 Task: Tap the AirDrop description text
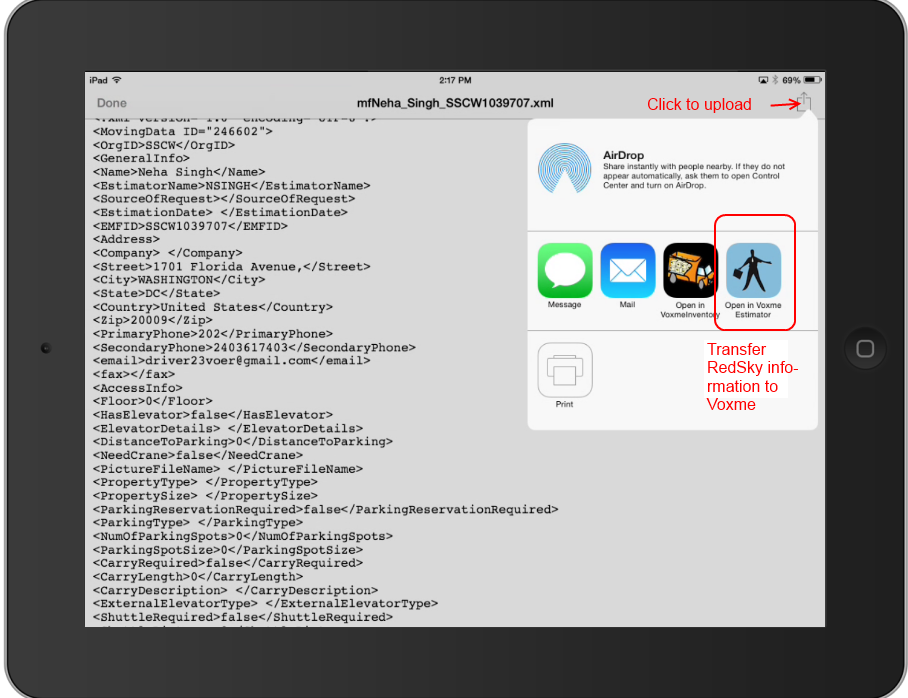(694, 176)
